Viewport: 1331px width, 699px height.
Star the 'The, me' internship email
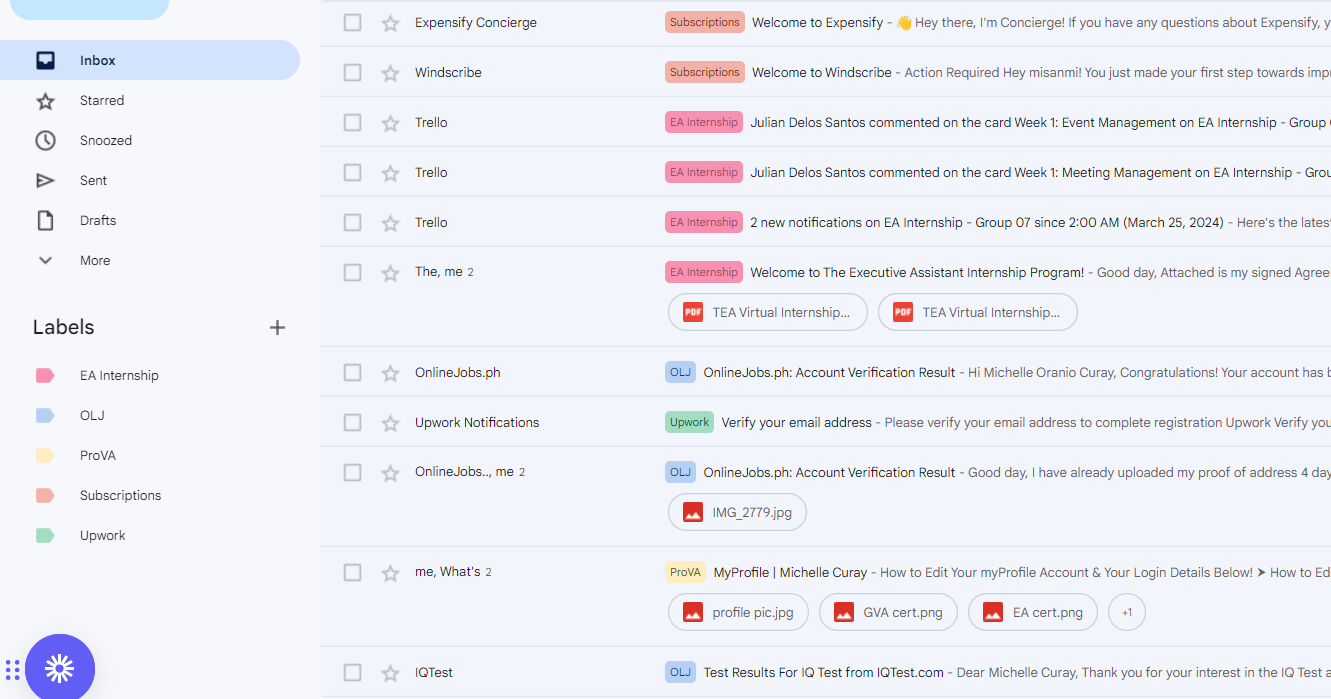[x=390, y=272]
